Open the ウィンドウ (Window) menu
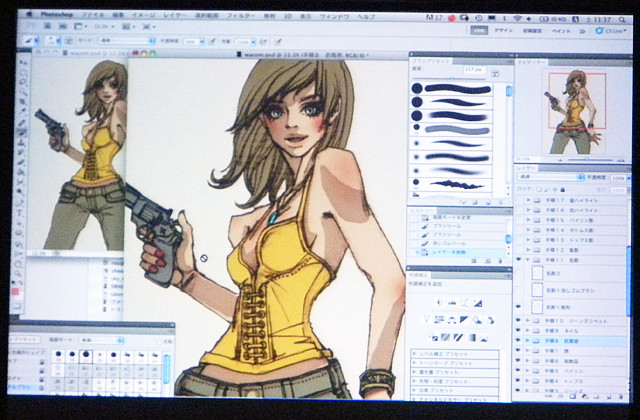This screenshot has width=640, height=420. point(334,16)
